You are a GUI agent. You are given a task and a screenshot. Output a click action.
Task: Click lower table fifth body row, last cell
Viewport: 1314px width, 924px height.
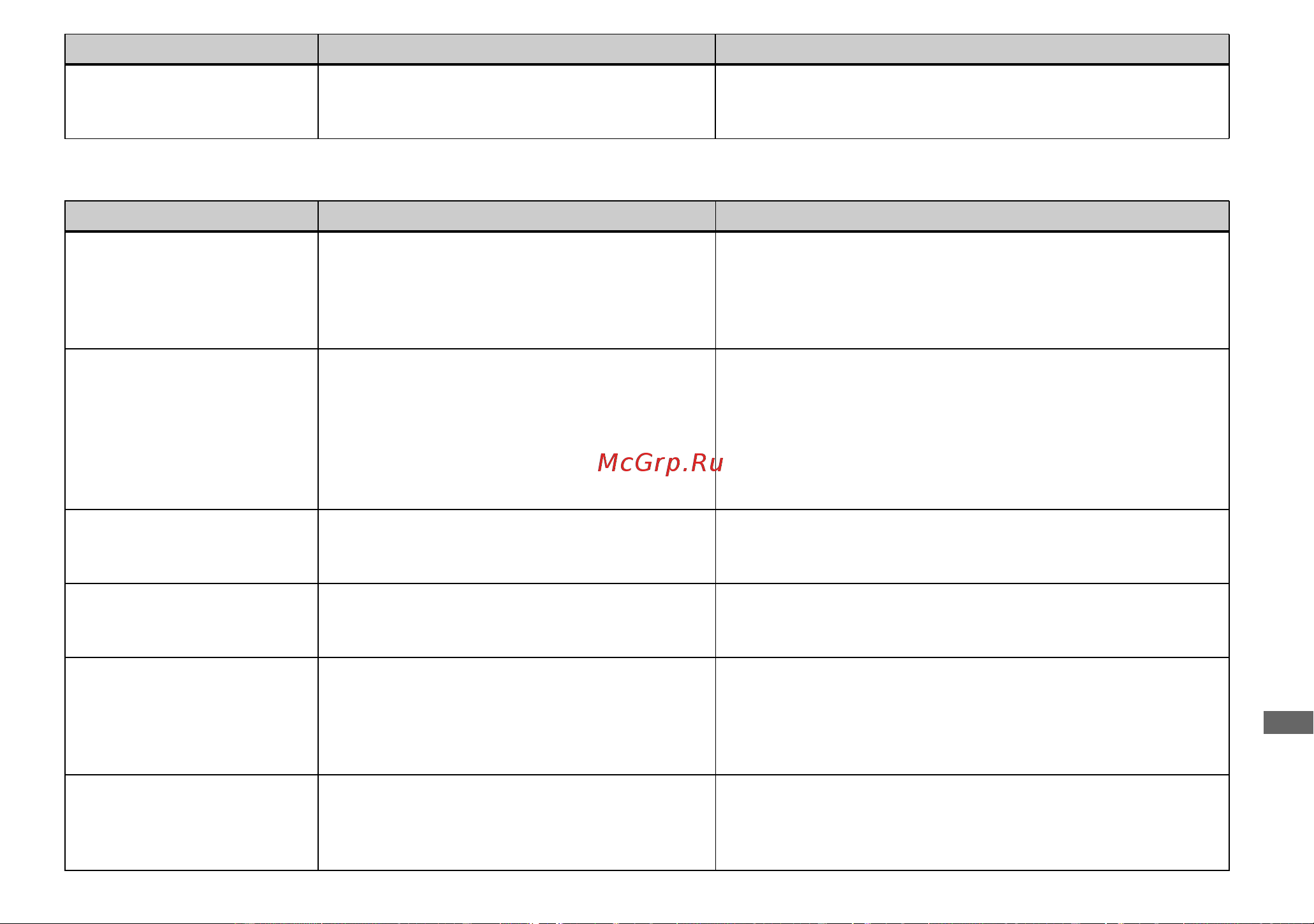(x=972, y=716)
